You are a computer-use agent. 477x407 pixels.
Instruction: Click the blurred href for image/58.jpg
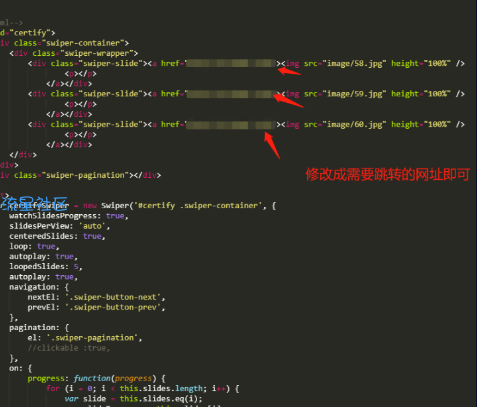tap(231, 63)
